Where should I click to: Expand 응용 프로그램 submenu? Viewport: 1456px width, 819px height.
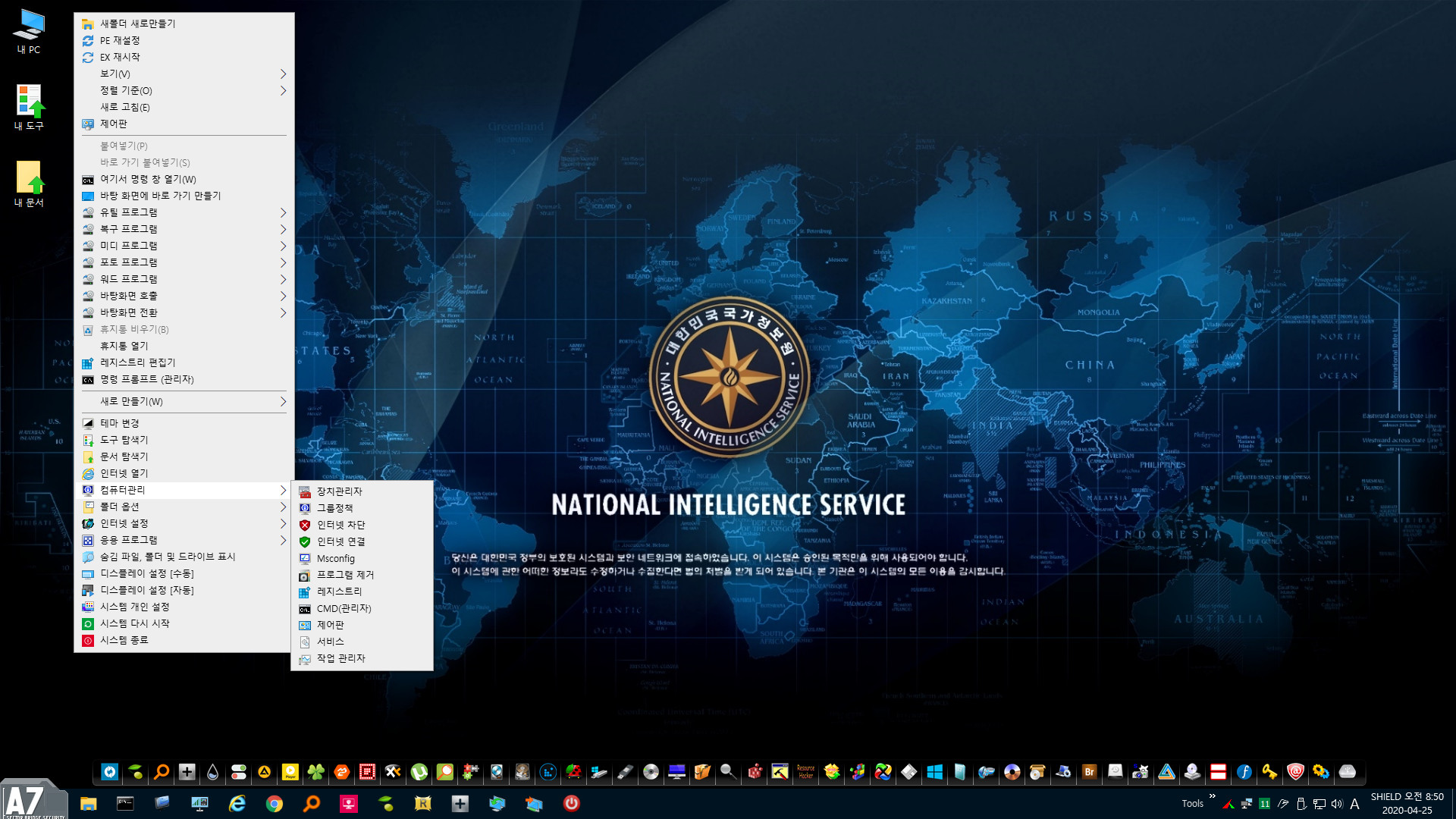click(184, 540)
